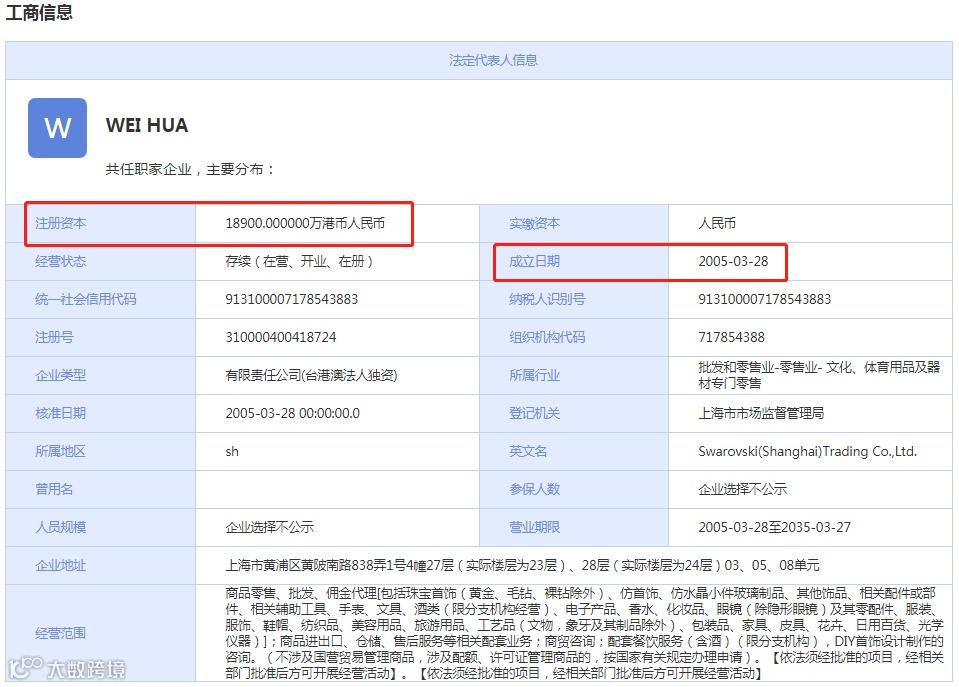Select paid-in capital value 人民币
This screenshot has height=687, width=959.
[x=717, y=223]
